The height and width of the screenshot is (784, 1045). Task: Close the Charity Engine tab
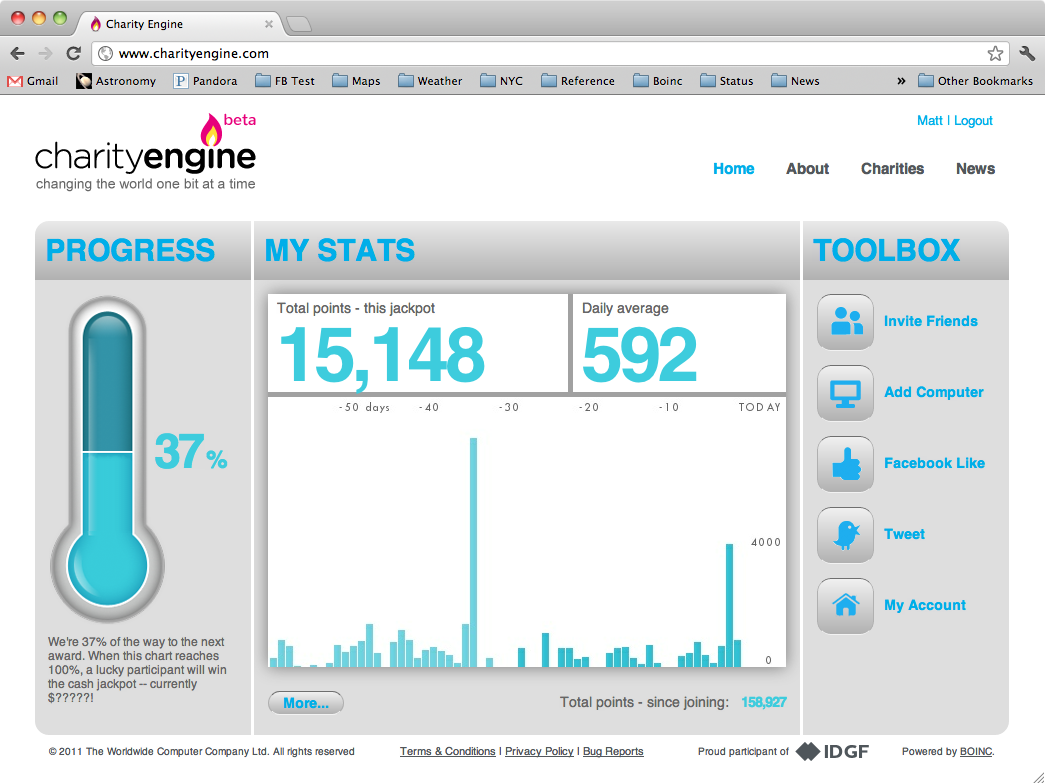point(269,24)
